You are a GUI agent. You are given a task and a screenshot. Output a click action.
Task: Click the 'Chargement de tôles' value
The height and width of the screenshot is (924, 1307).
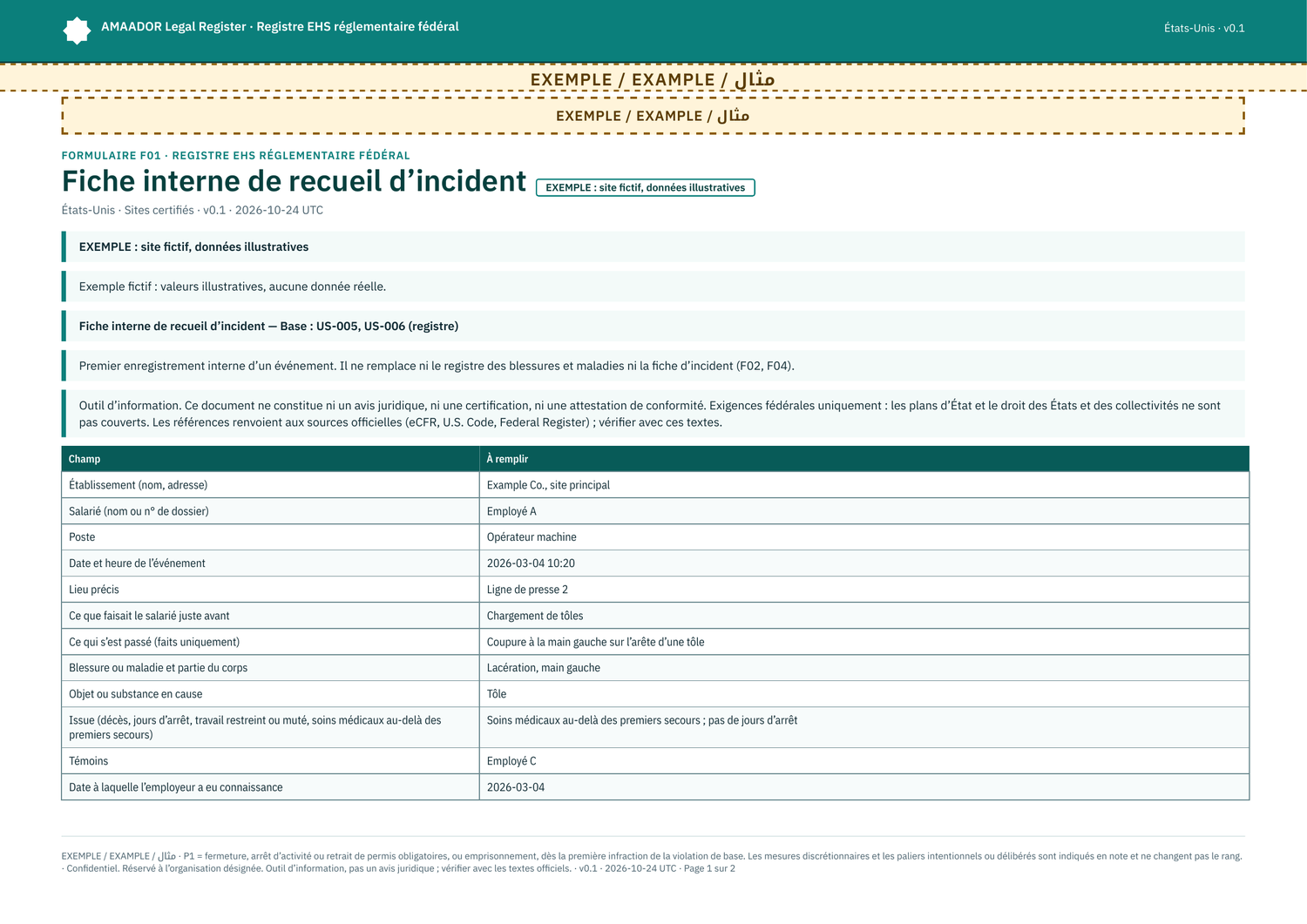pyautogui.click(x=864, y=616)
